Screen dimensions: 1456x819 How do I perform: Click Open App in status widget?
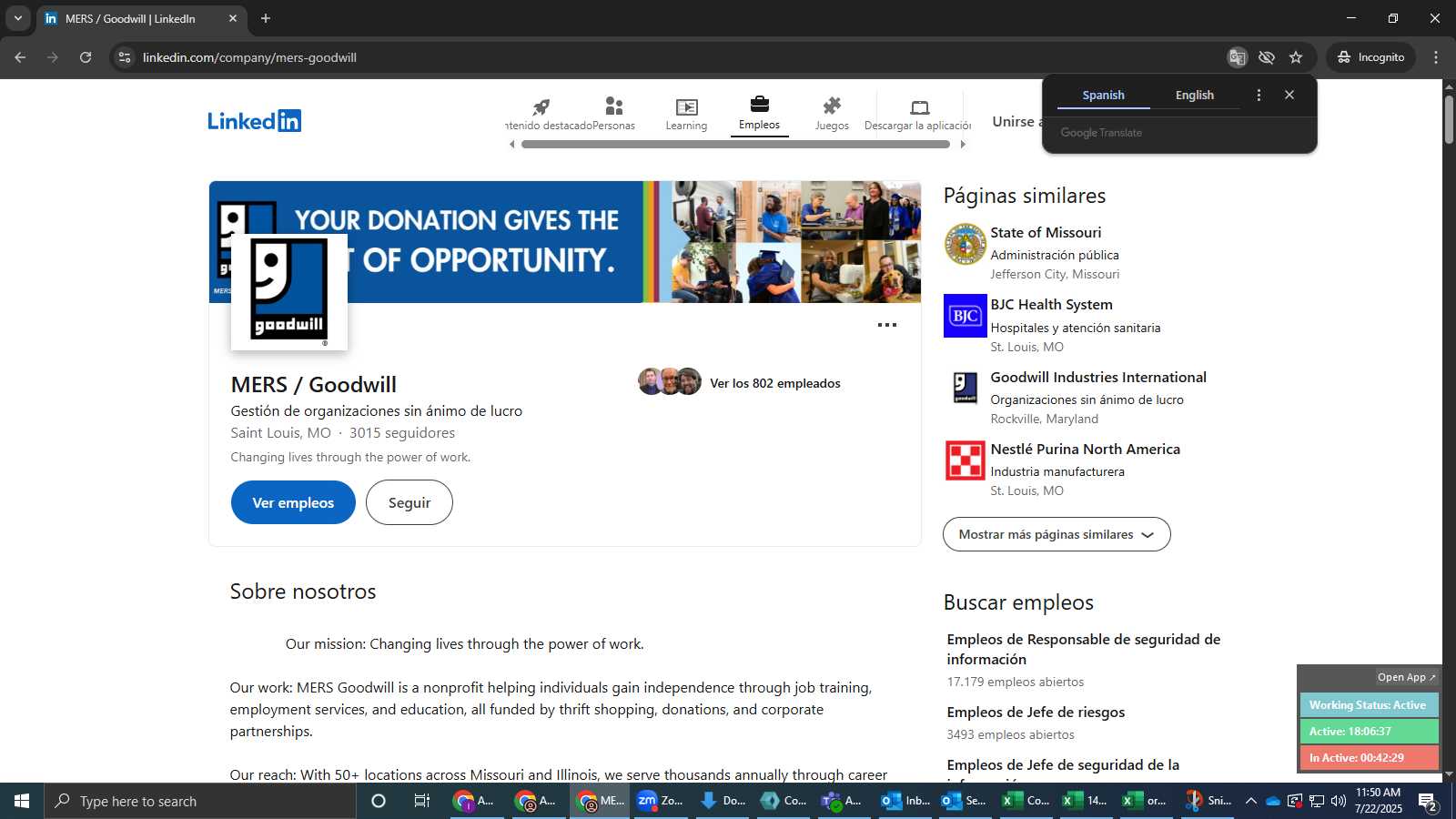[1406, 677]
